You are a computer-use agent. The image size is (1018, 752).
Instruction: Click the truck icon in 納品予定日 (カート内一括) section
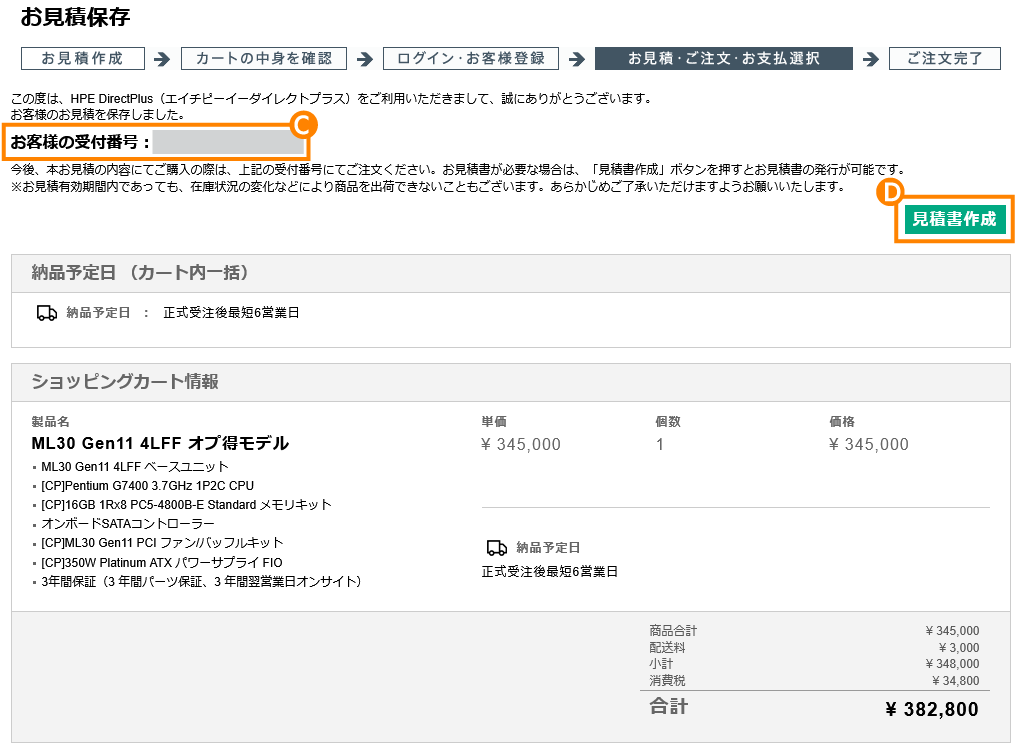click(47, 313)
